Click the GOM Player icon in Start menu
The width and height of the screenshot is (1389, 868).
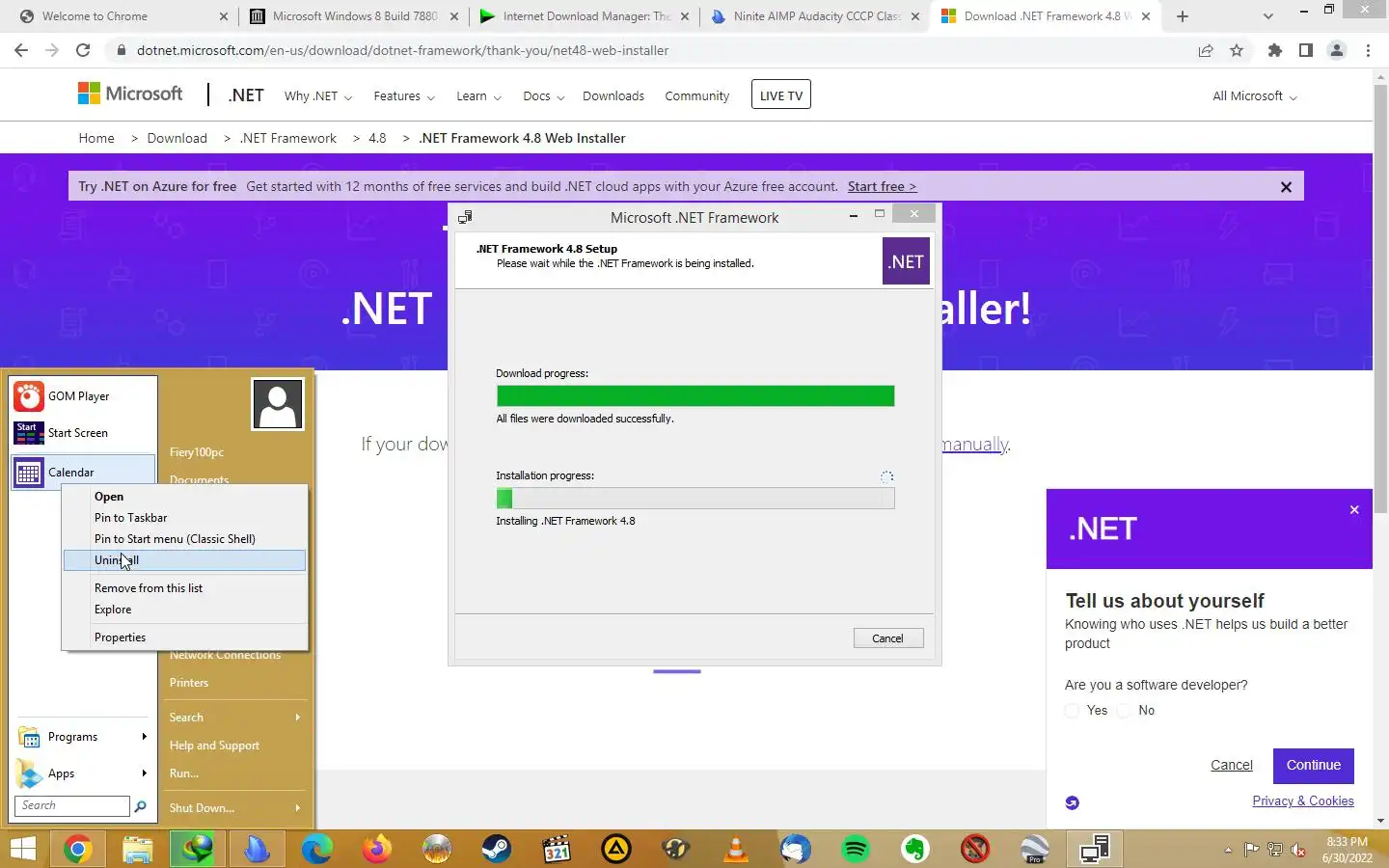click(29, 396)
